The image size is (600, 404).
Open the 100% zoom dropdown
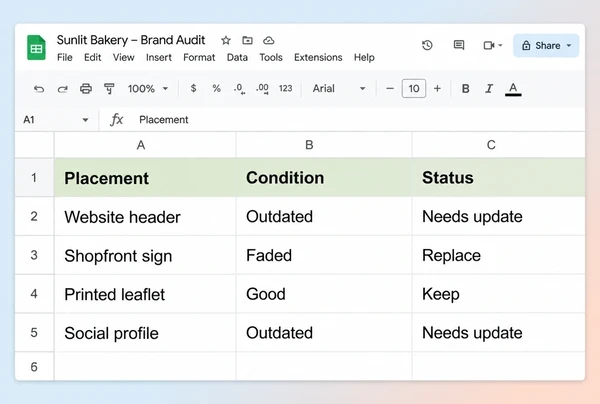(x=148, y=89)
